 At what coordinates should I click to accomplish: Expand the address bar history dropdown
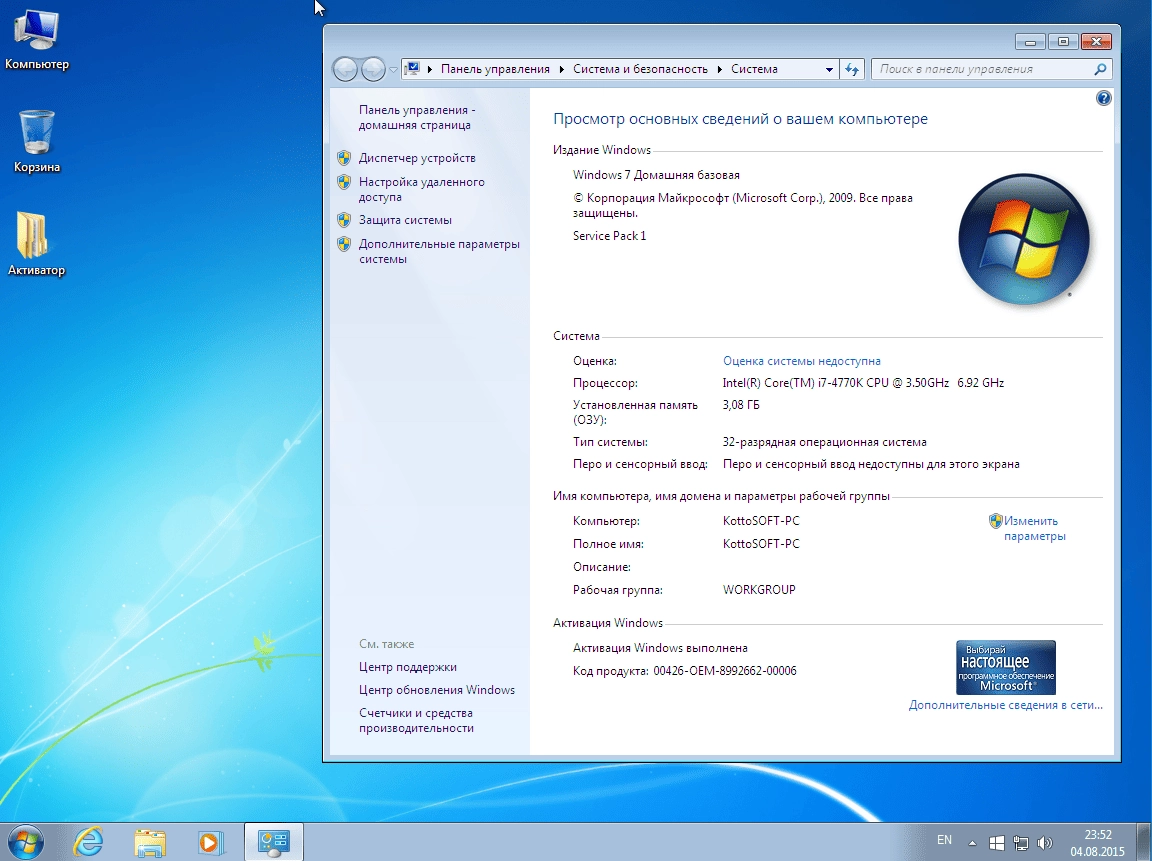click(829, 69)
